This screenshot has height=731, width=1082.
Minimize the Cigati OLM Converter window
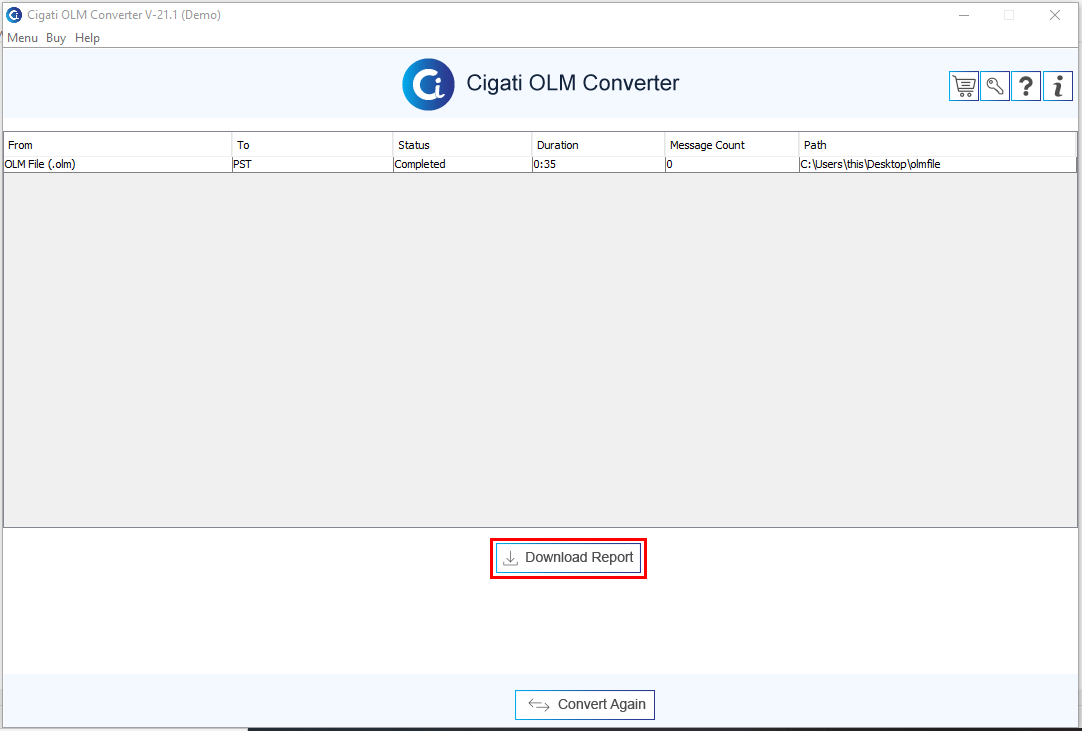964,15
